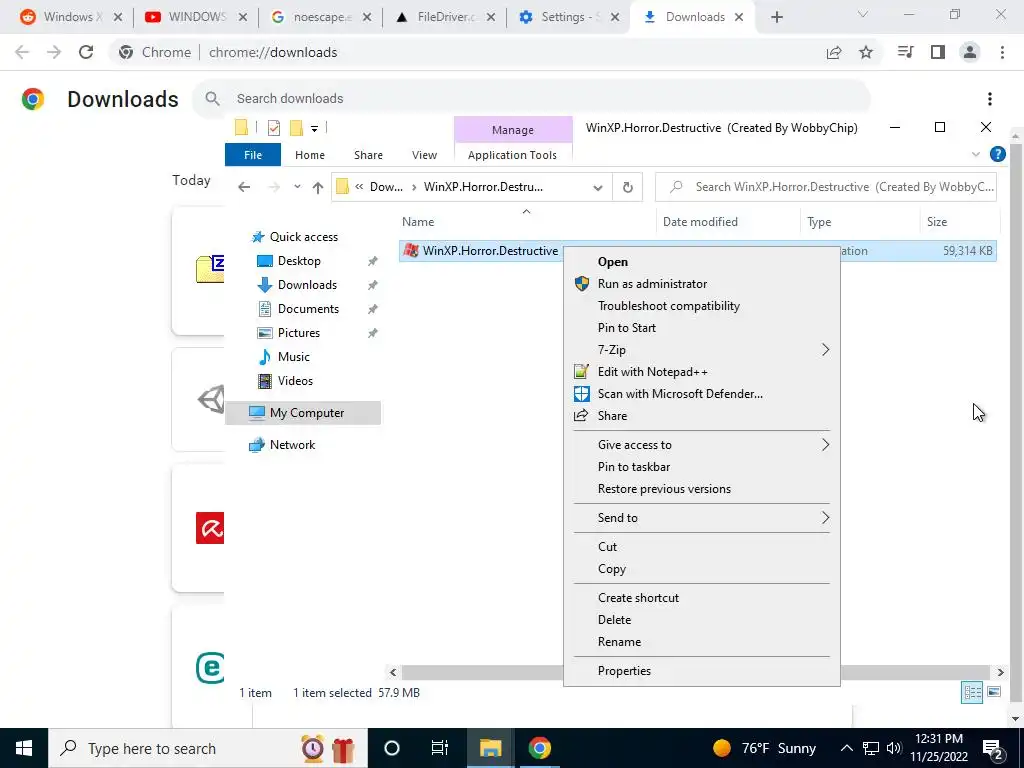
Task: Select Pin to Start option
Action: pyautogui.click(x=626, y=328)
